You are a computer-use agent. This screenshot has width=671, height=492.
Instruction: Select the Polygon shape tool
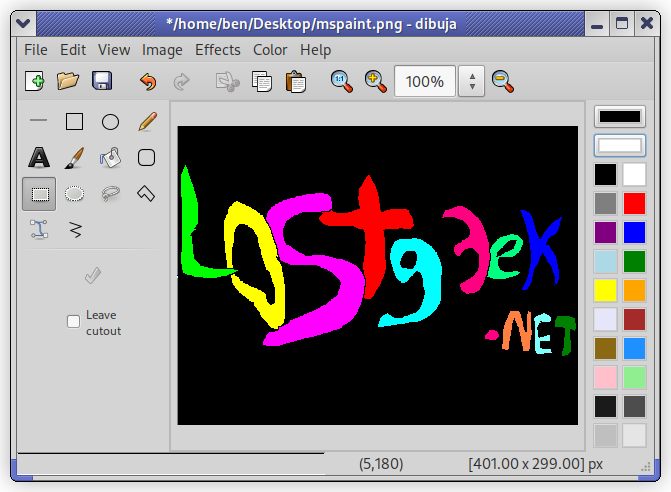point(146,193)
